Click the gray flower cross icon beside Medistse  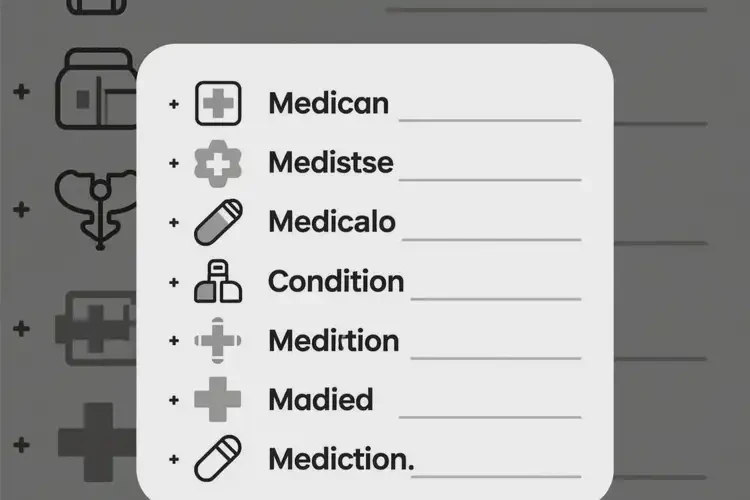point(217,163)
